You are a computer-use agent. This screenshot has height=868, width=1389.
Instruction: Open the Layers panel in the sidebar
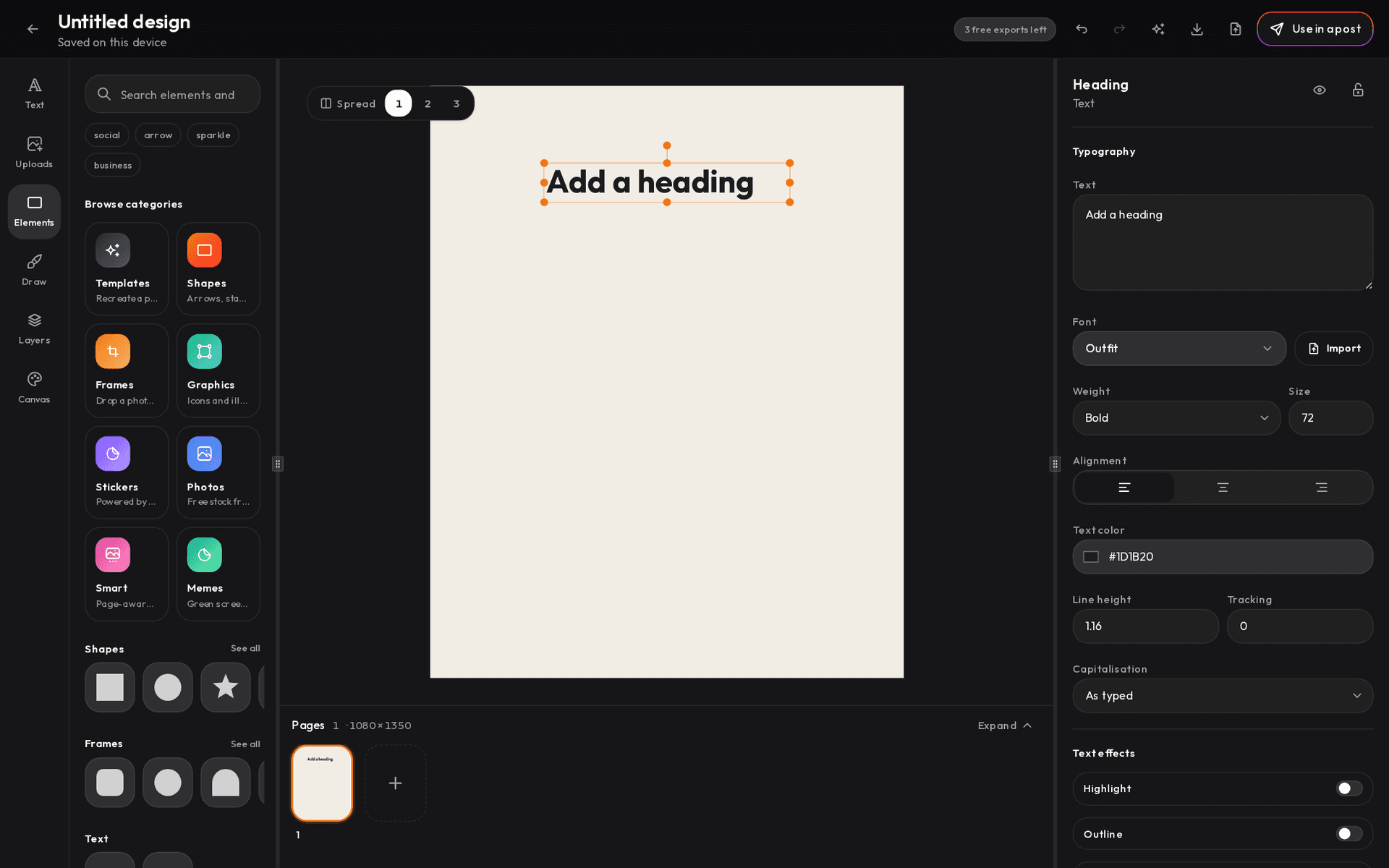tap(34, 329)
